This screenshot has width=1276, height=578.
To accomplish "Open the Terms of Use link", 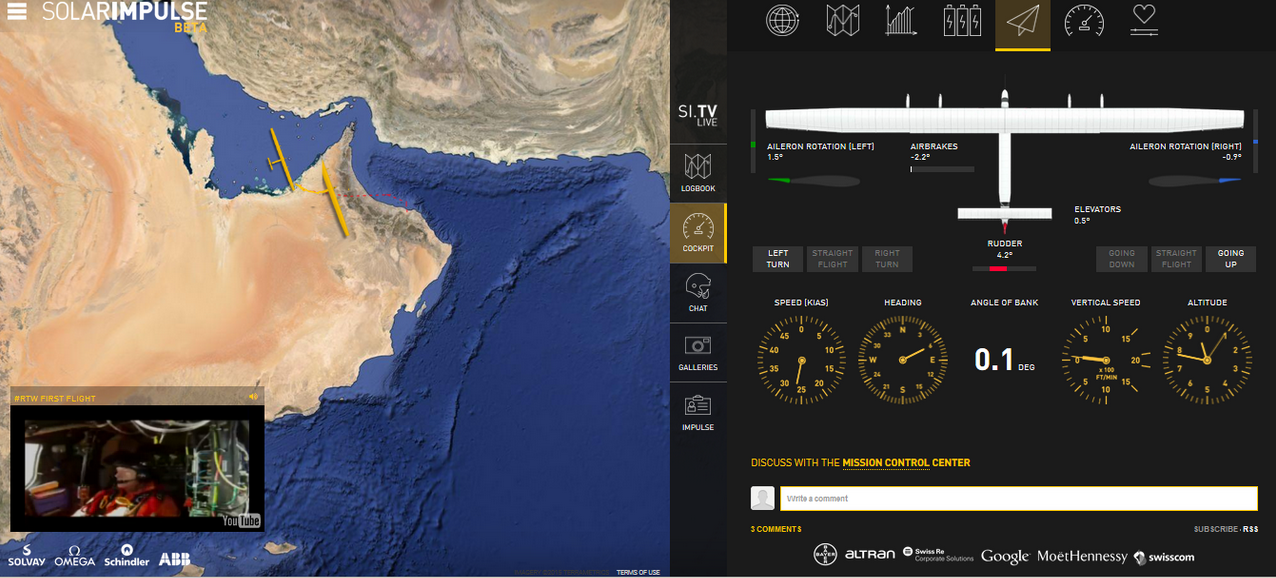I will click(x=638, y=572).
